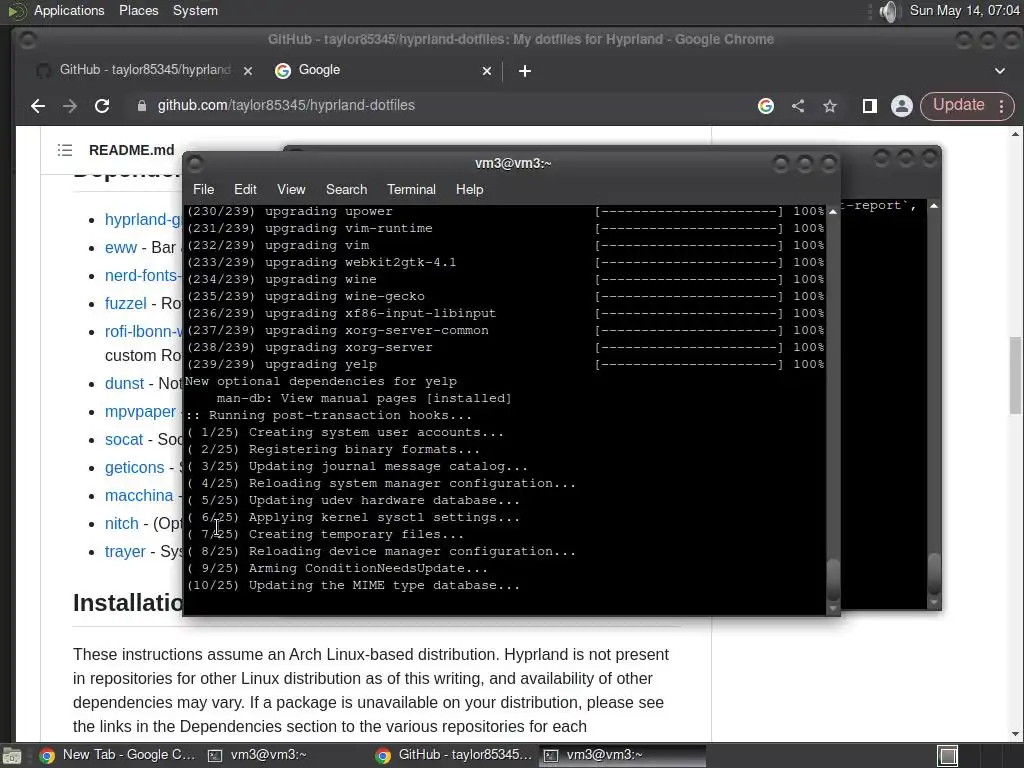1024x768 pixels.
Task: Open the dunst link
Action: (x=124, y=383)
